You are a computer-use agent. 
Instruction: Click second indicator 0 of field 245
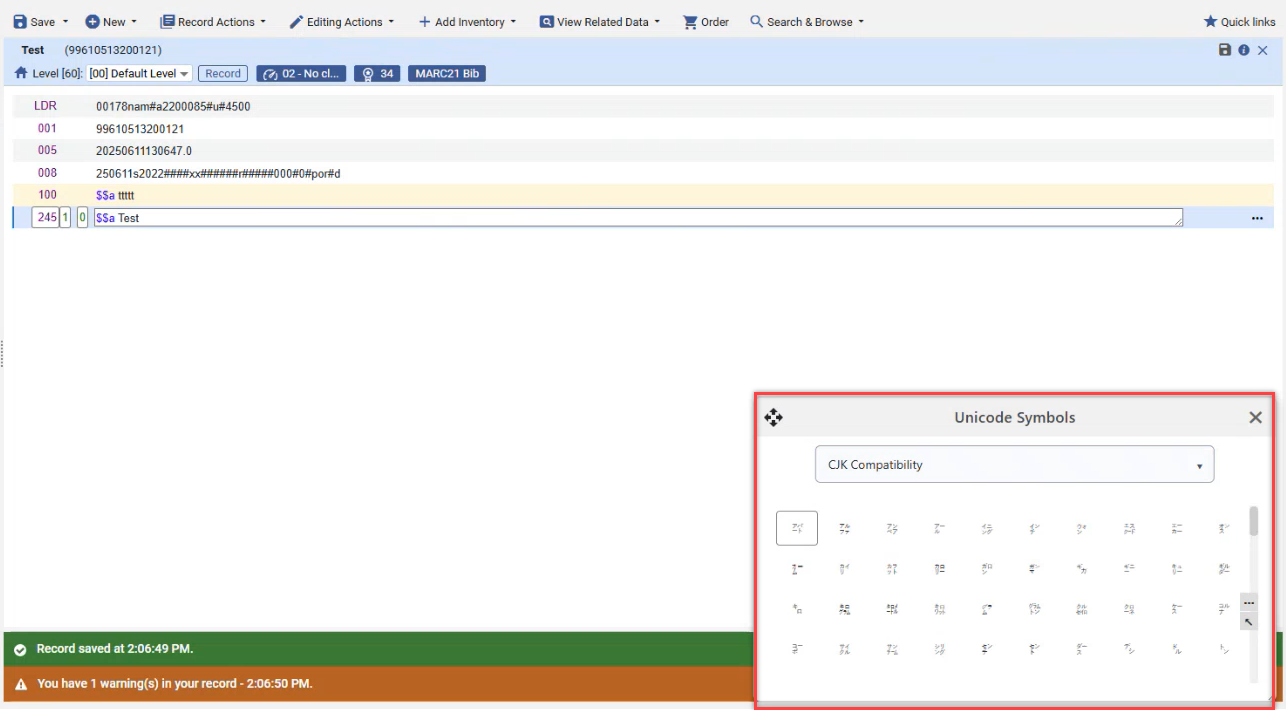(x=82, y=217)
